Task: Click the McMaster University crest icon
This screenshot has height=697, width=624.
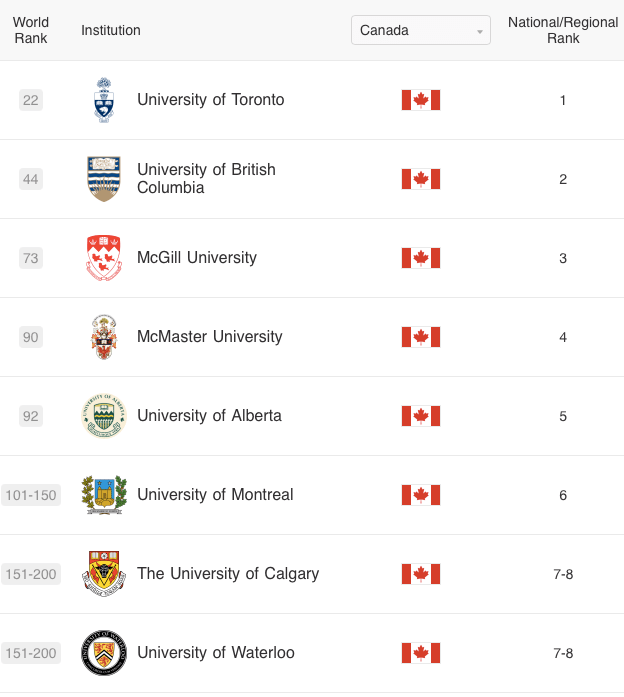Action: 104,337
